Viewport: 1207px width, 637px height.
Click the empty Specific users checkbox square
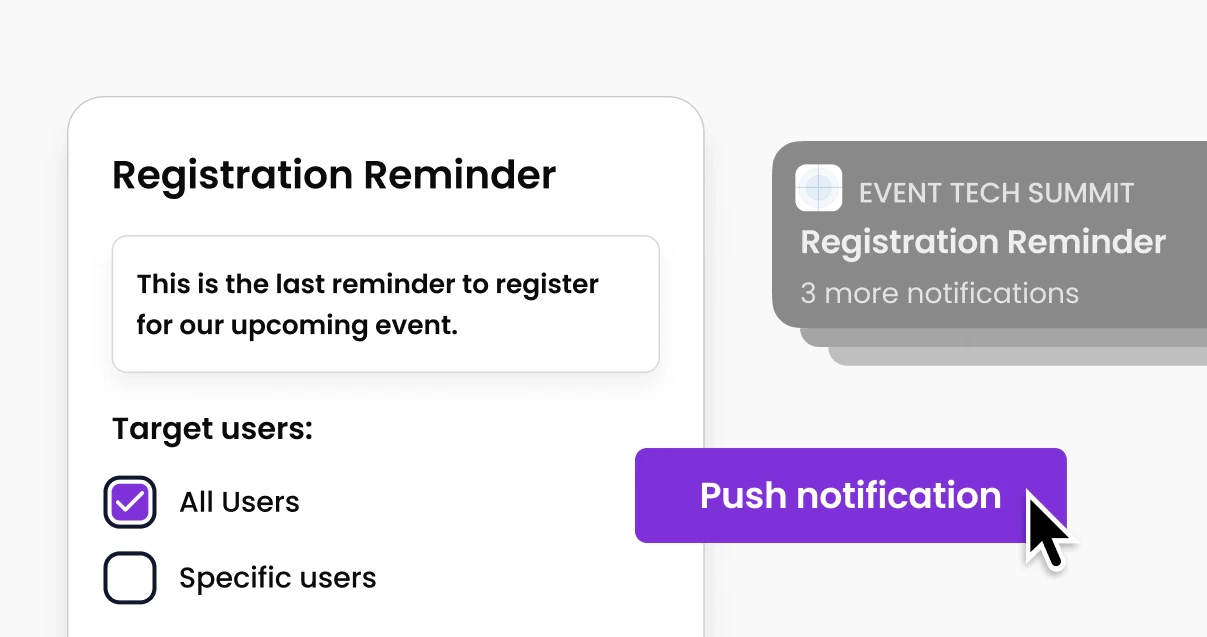[x=129, y=577]
